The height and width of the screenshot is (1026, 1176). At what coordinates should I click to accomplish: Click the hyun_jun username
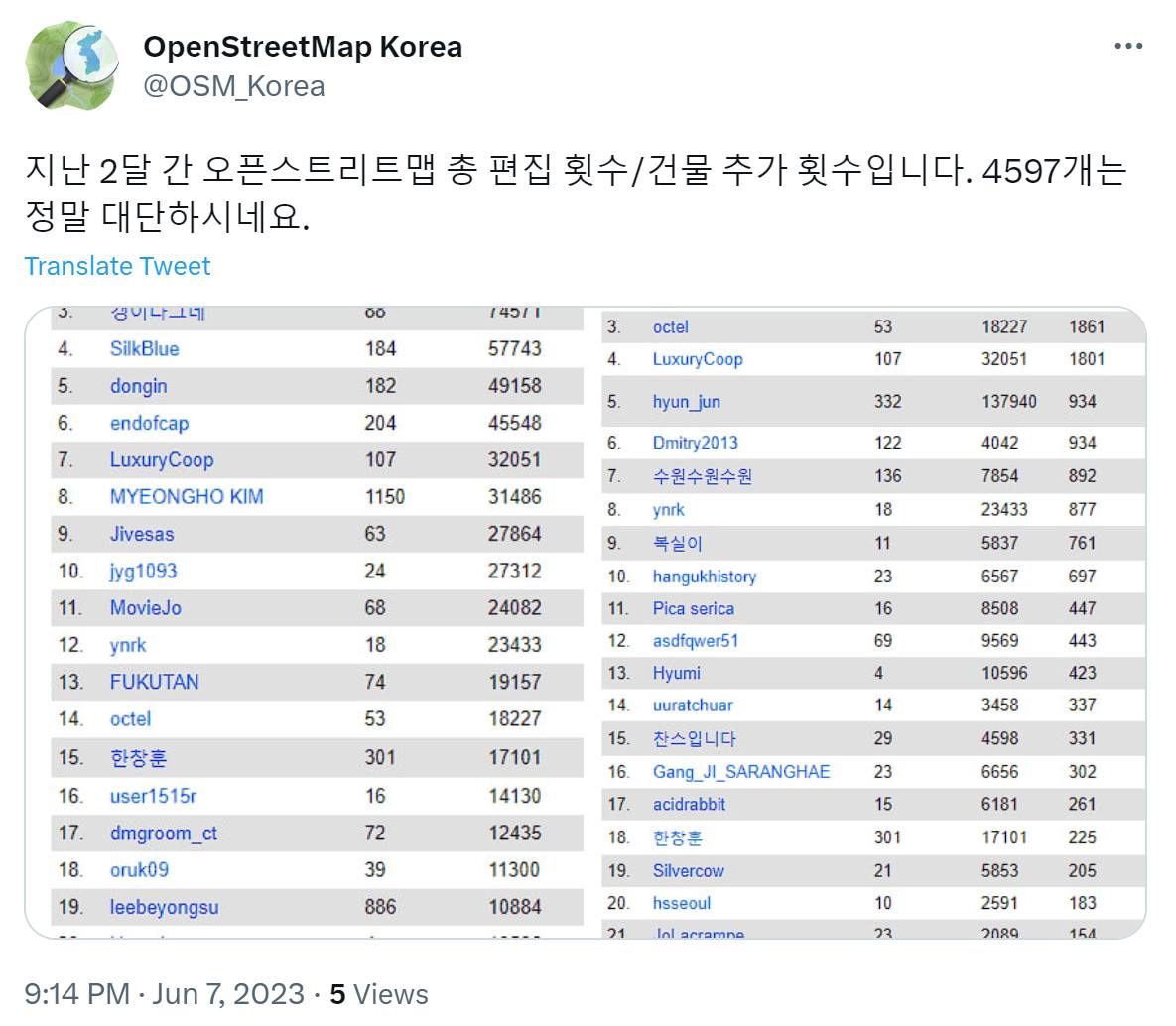687,402
